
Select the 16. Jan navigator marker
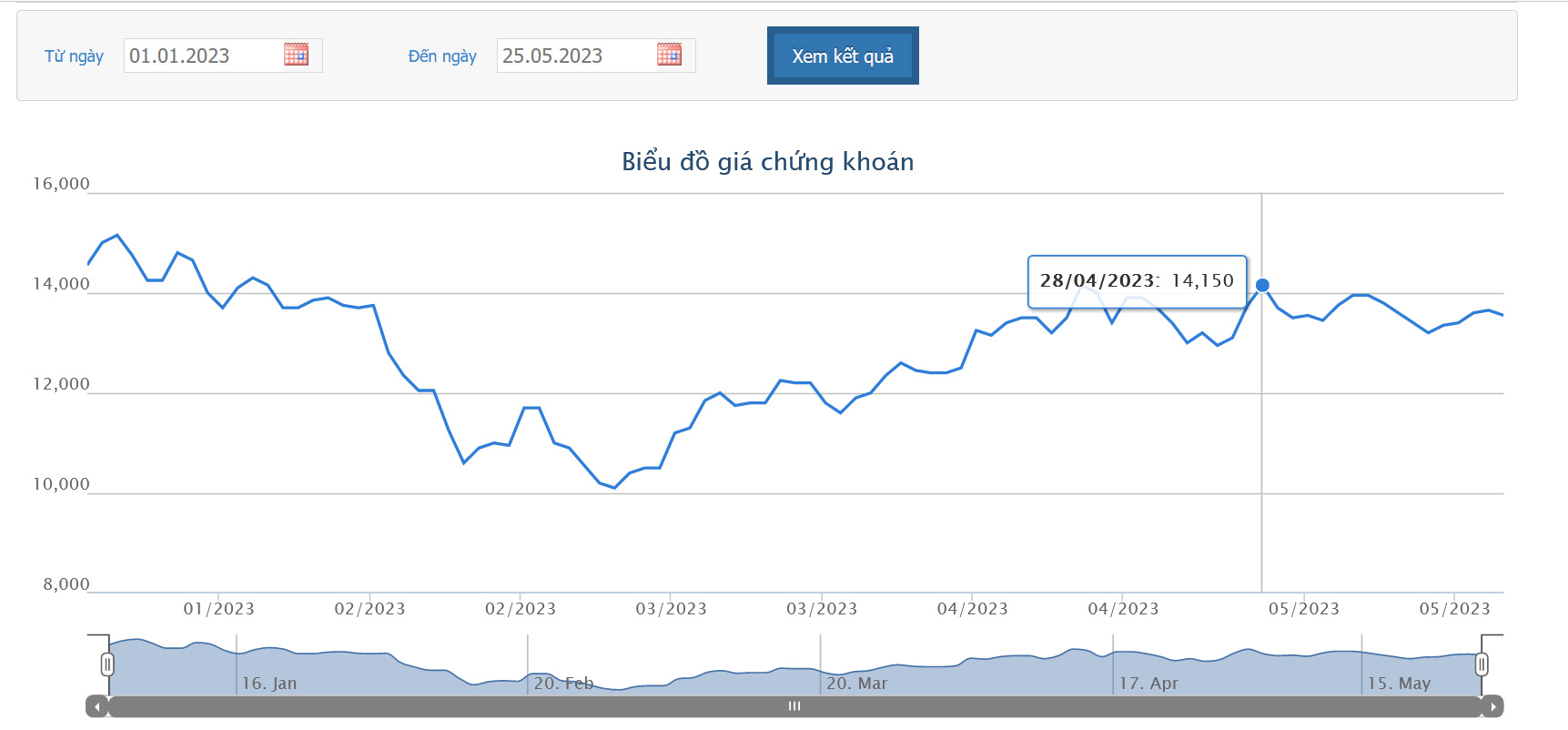pos(269,683)
